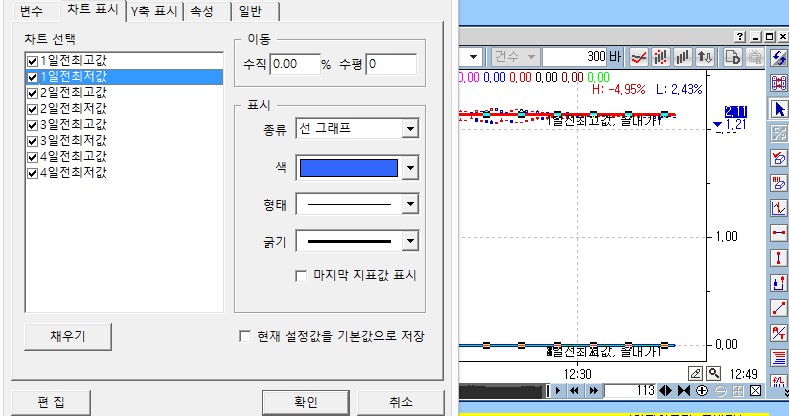Open the 굵기 line thickness dropdown
This screenshot has height=416, width=789.
[409, 241]
